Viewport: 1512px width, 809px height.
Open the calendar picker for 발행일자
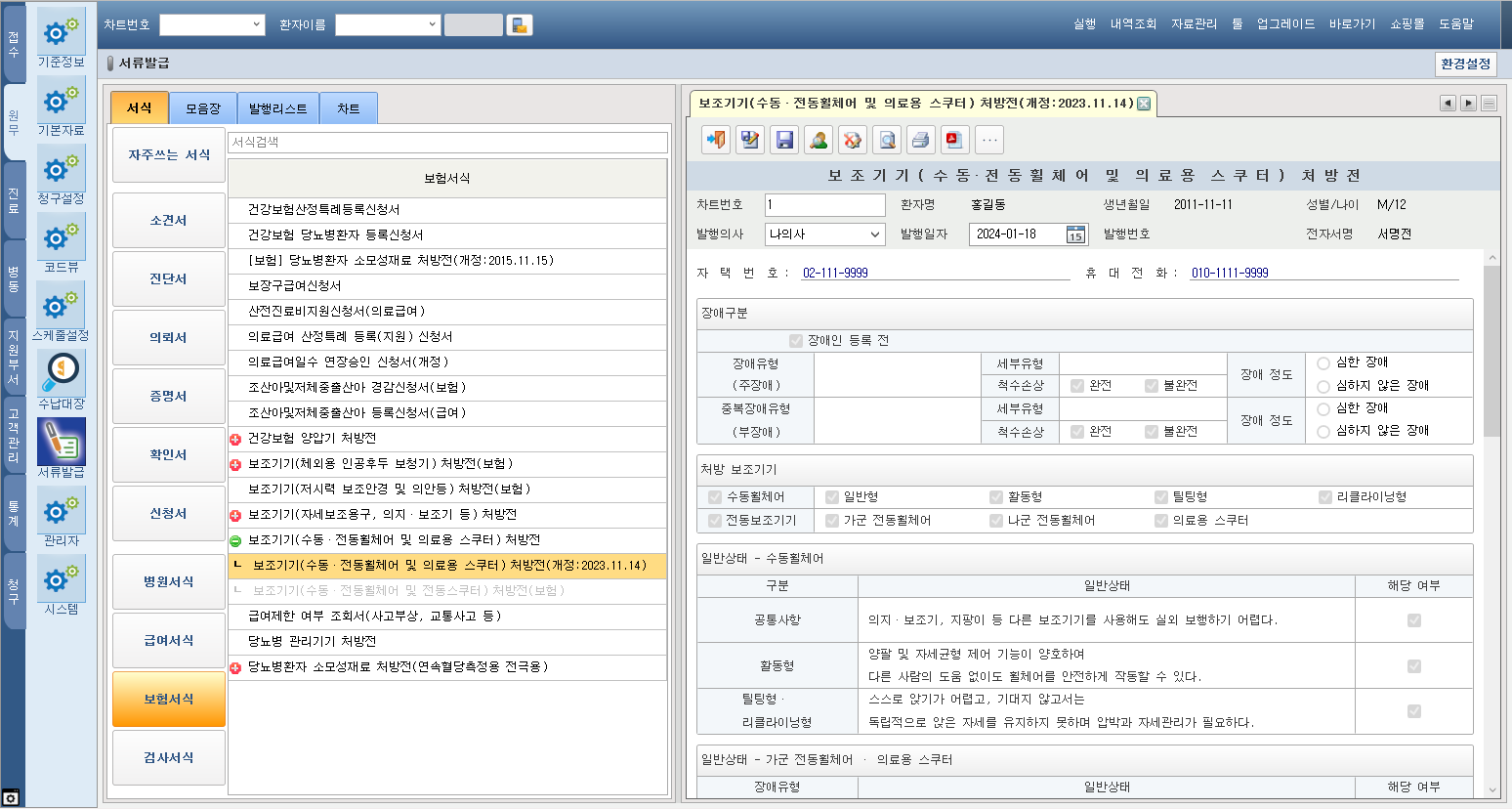coord(1074,234)
